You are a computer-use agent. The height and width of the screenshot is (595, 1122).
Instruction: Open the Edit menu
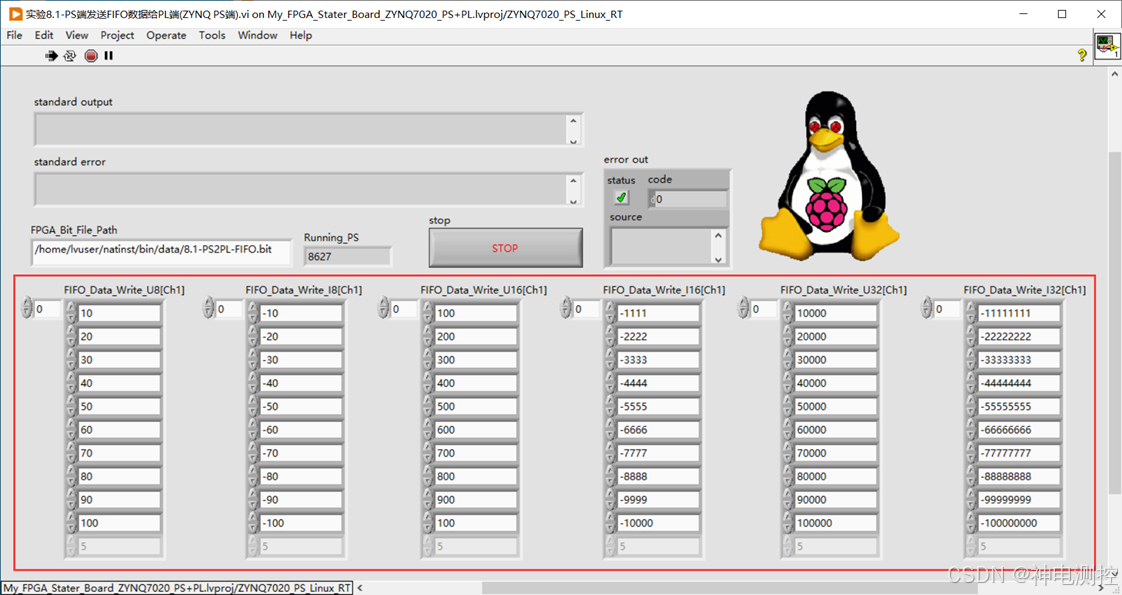tap(44, 35)
